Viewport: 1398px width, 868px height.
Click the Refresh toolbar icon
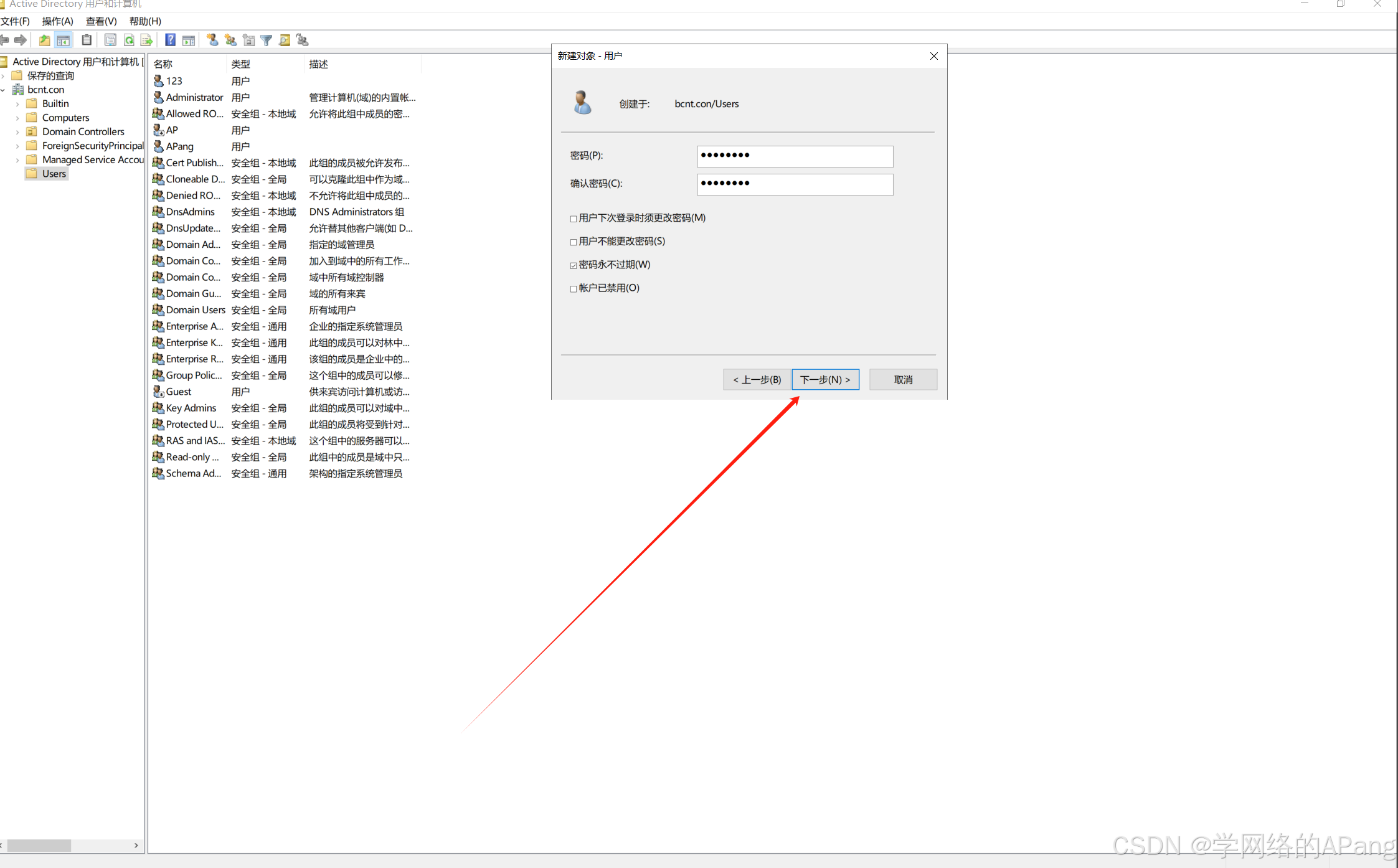(129, 40)
